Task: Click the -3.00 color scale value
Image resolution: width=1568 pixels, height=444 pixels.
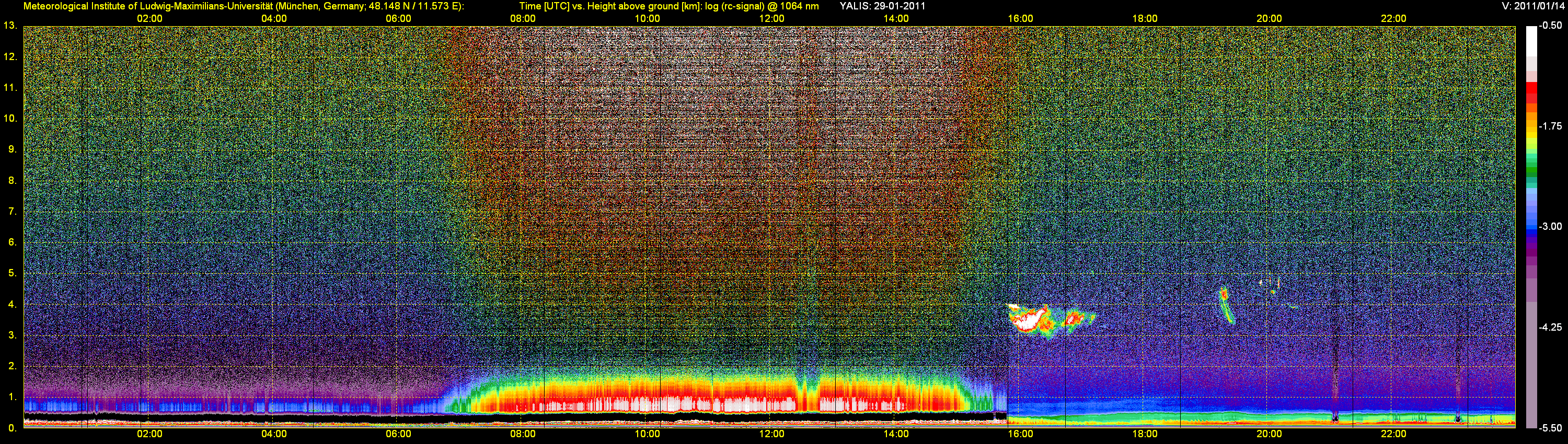Action: [x=1550, y=226]
